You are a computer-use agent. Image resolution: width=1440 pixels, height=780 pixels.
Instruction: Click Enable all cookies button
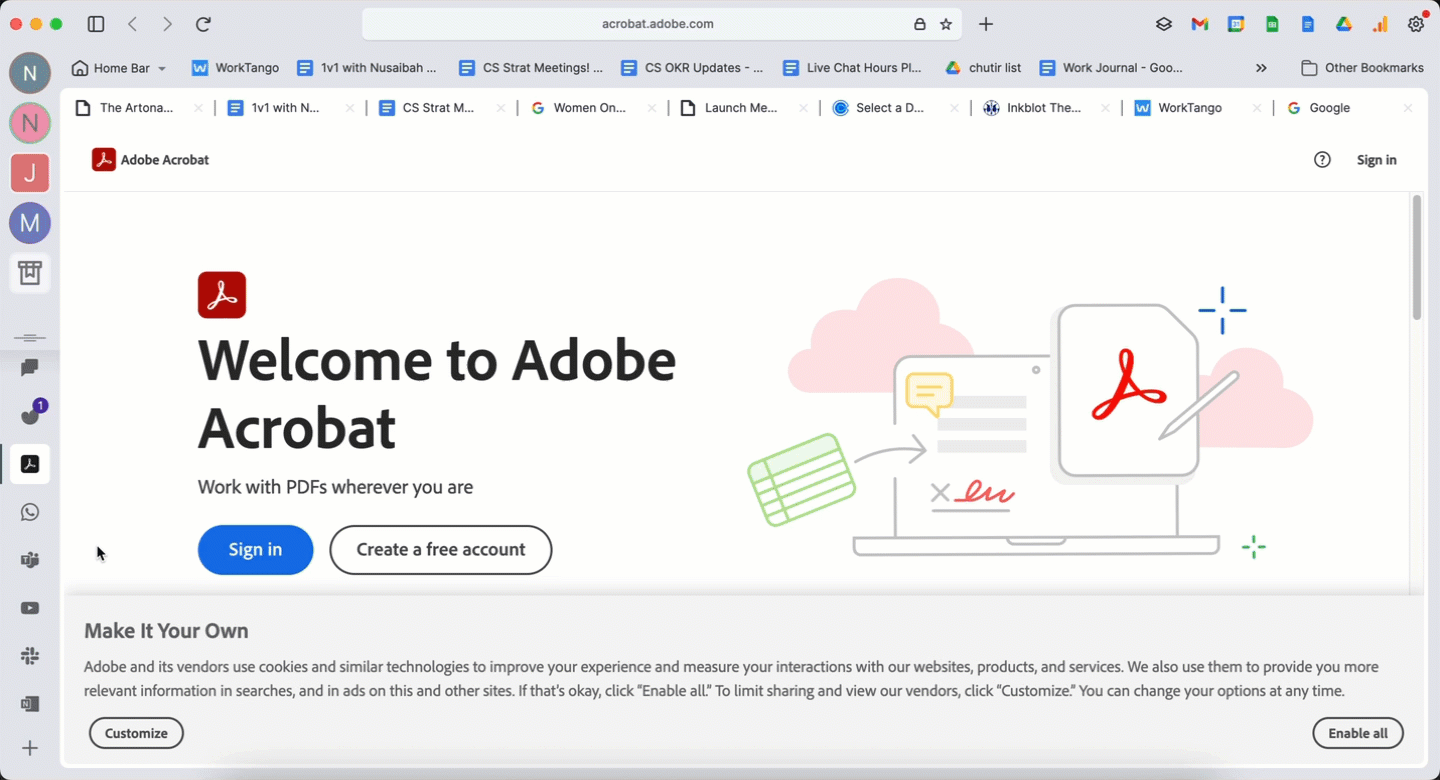pos(1358,733)
